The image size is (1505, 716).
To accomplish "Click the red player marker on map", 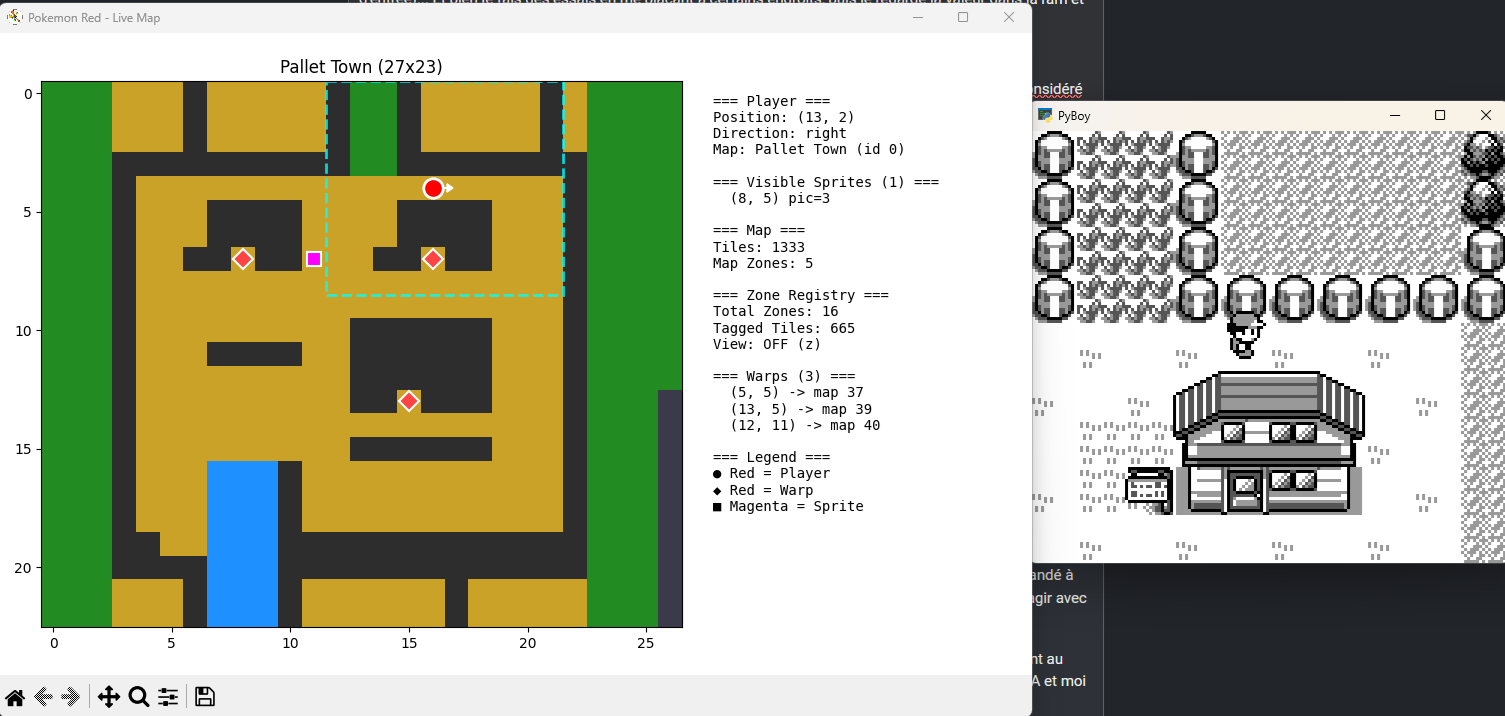I will pos(433,188).
